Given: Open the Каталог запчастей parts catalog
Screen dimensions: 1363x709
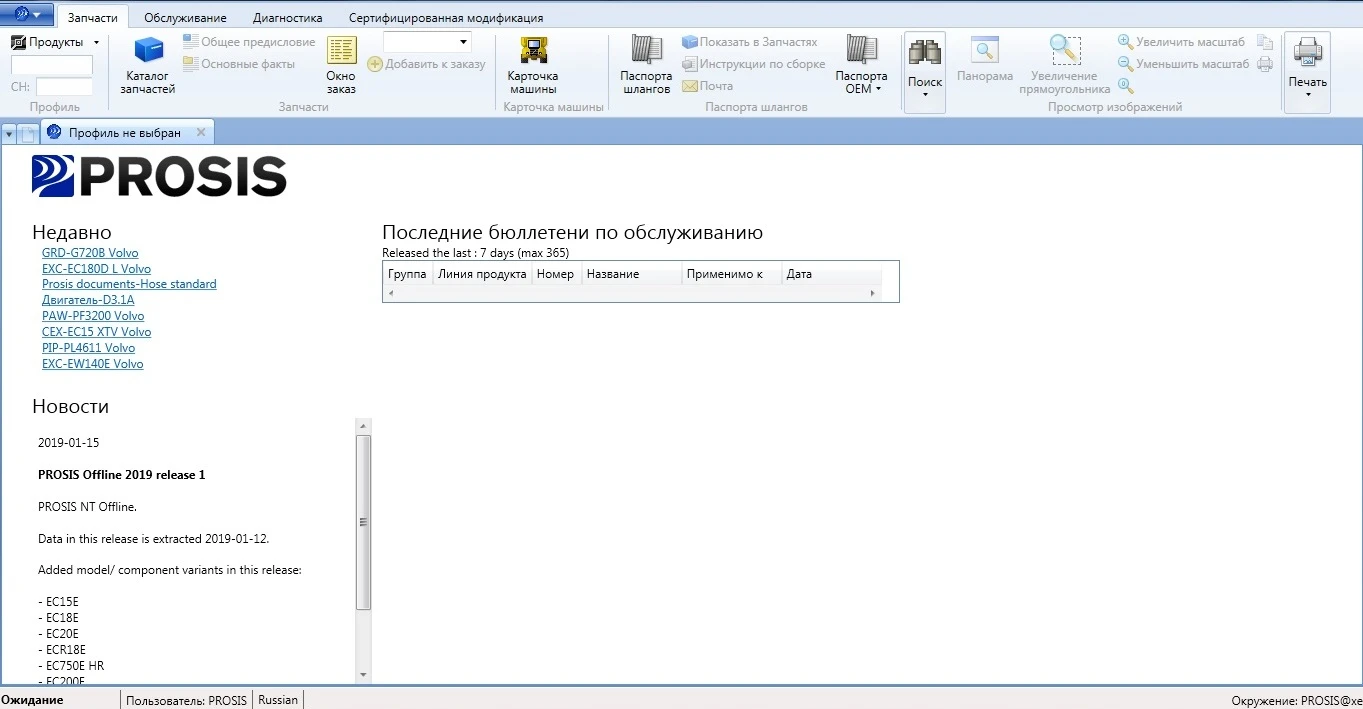Looking at the screenshot, I should click(148, 66).
